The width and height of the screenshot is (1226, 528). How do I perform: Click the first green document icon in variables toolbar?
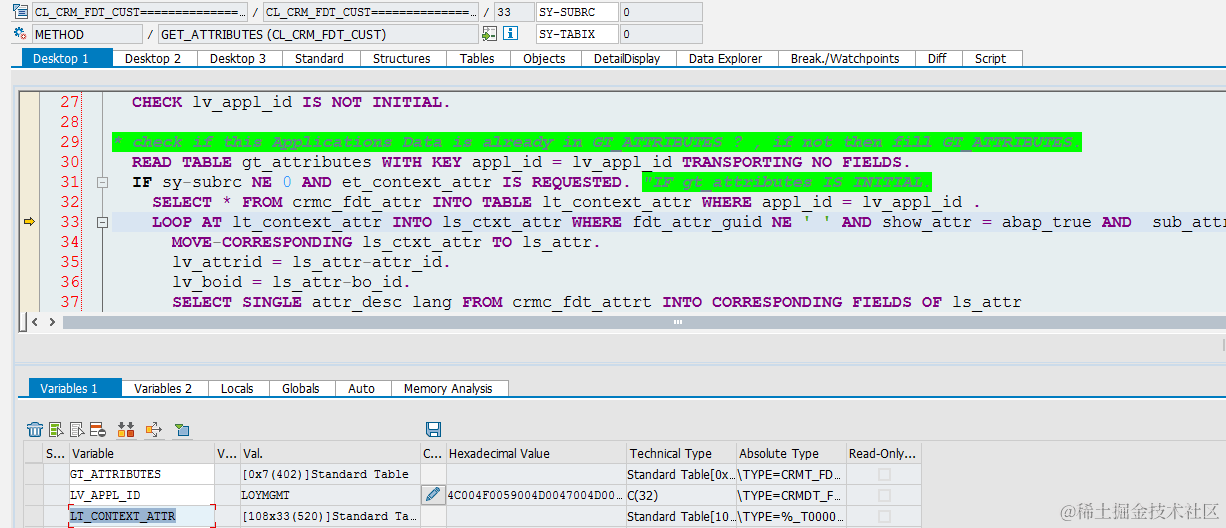pos(58,430)
